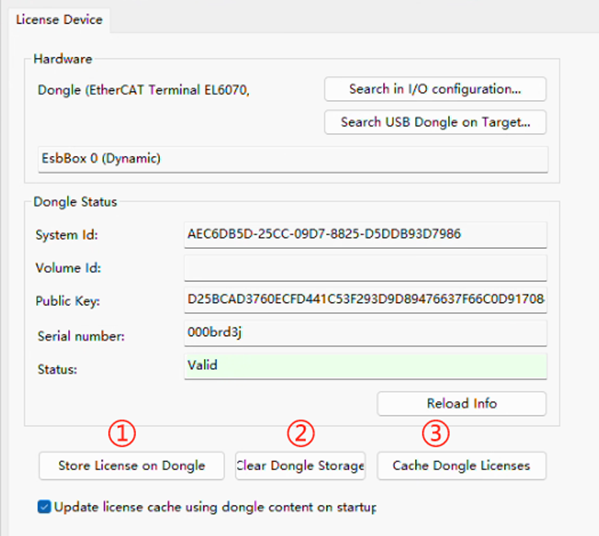Toggle Update license cache on startup checkbox
The image size is (599, 536).
(x=44, y=507)
